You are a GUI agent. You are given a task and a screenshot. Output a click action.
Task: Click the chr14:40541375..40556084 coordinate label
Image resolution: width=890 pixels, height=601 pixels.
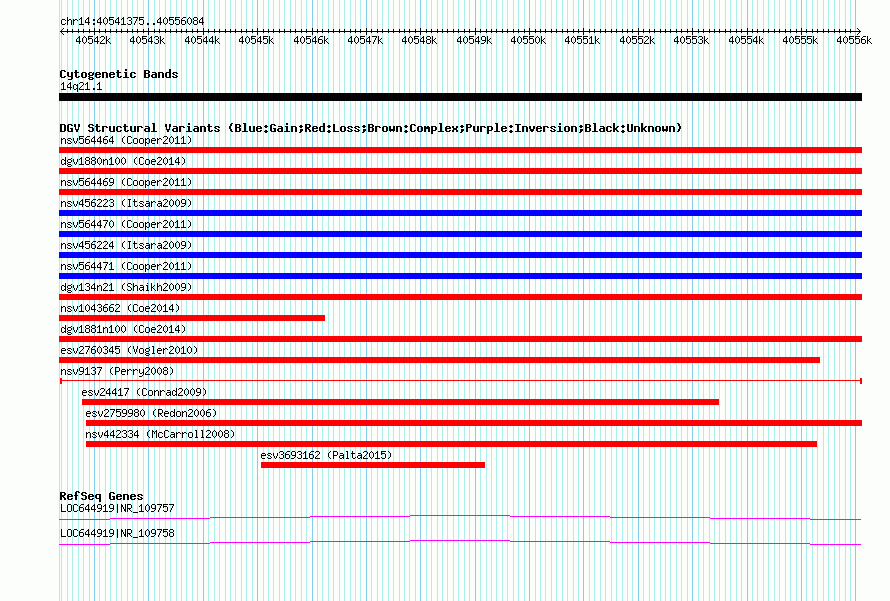point(132,21)
